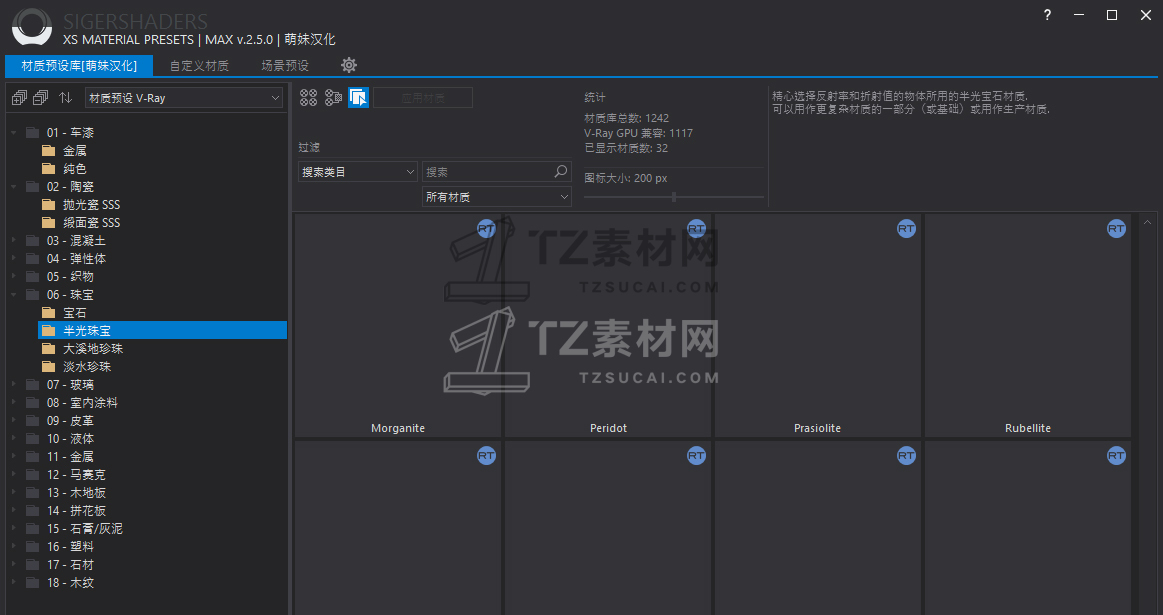Select the 抛光瓷 SSS folder

point(91,204)
